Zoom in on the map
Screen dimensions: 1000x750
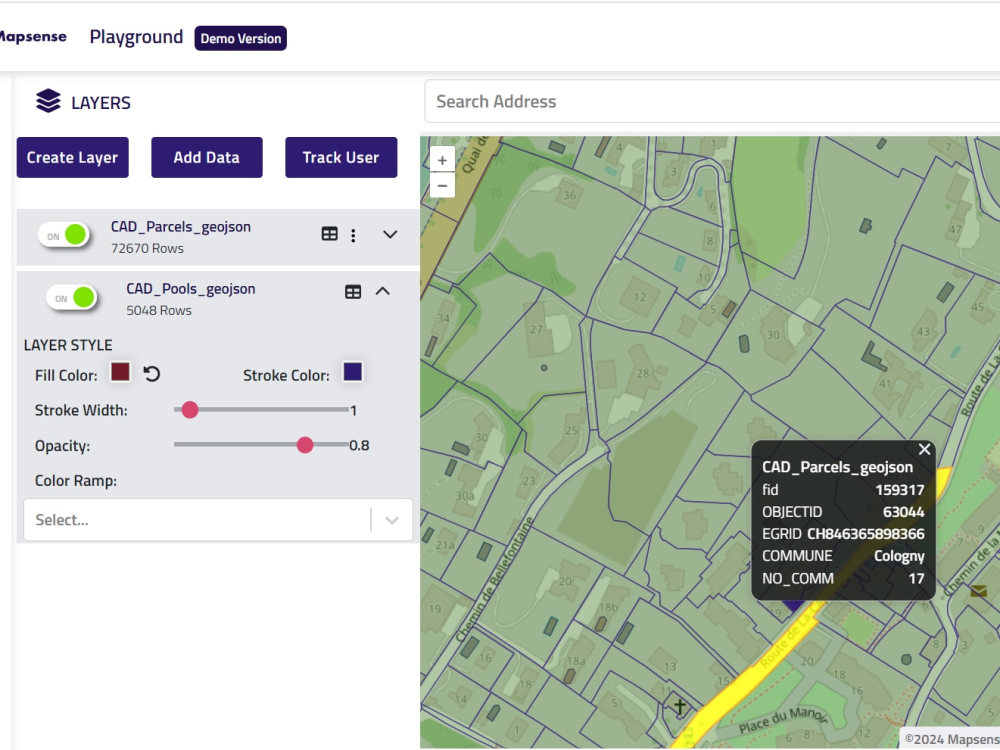(x=443, y=160)
